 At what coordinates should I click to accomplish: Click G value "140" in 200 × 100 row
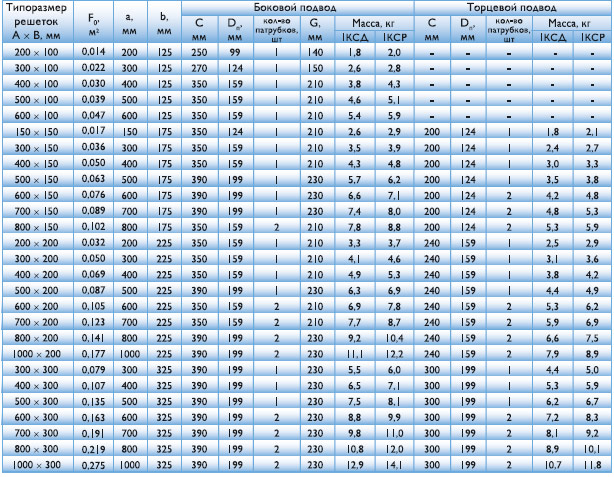point(315,52)
